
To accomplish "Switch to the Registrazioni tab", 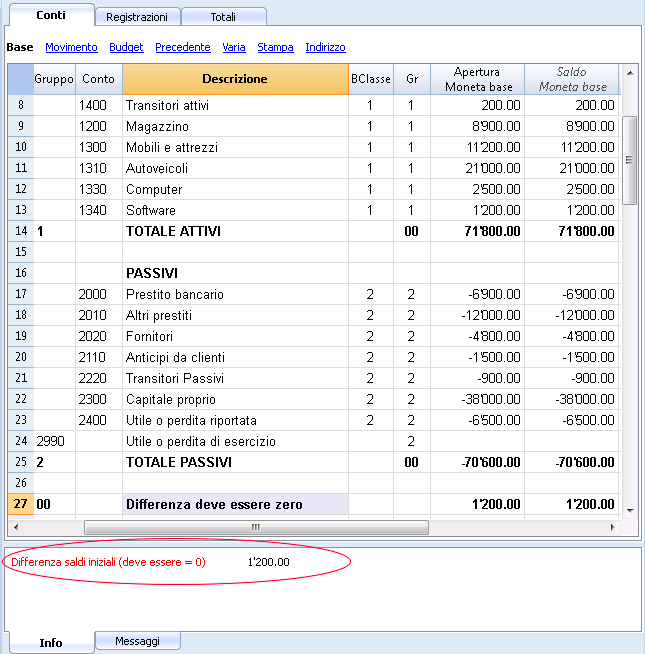I will point(137,17).
